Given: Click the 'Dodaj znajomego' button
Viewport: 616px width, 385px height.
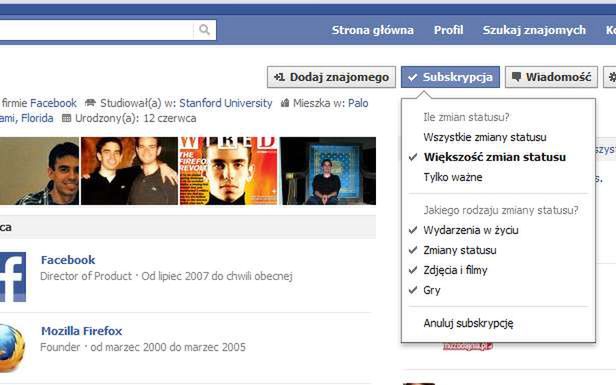Looking at the screenshot, I should 331,77.
